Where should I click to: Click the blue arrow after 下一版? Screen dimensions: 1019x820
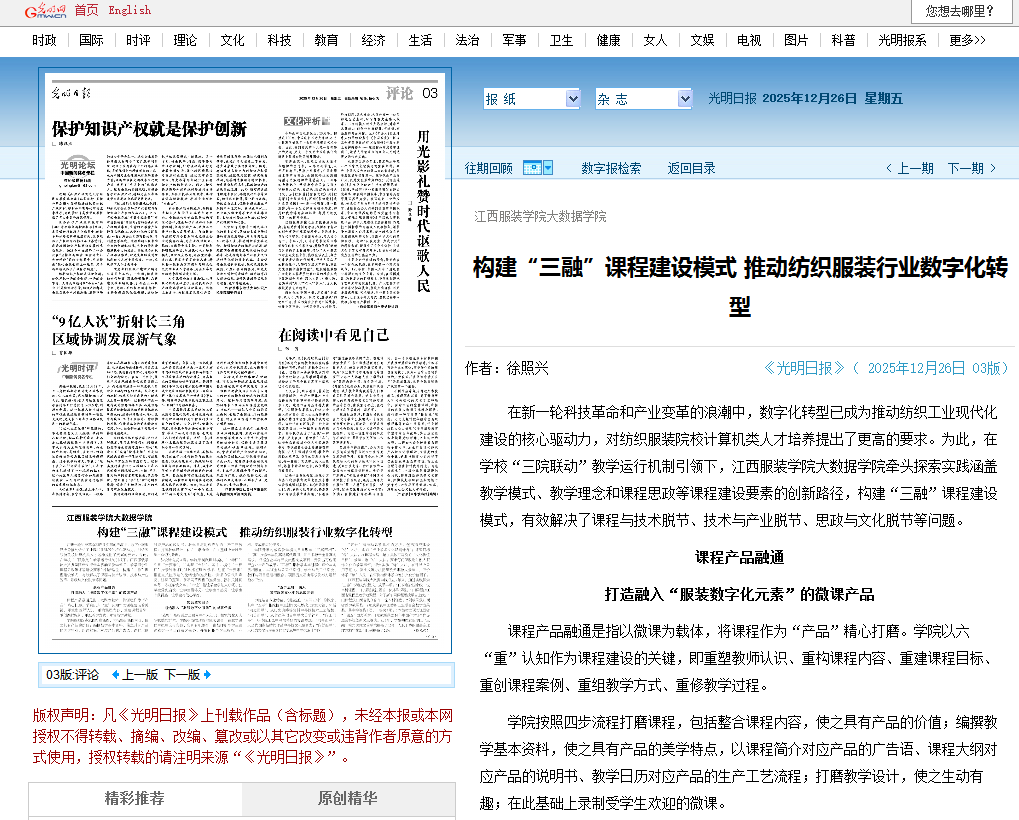[207, 675]
